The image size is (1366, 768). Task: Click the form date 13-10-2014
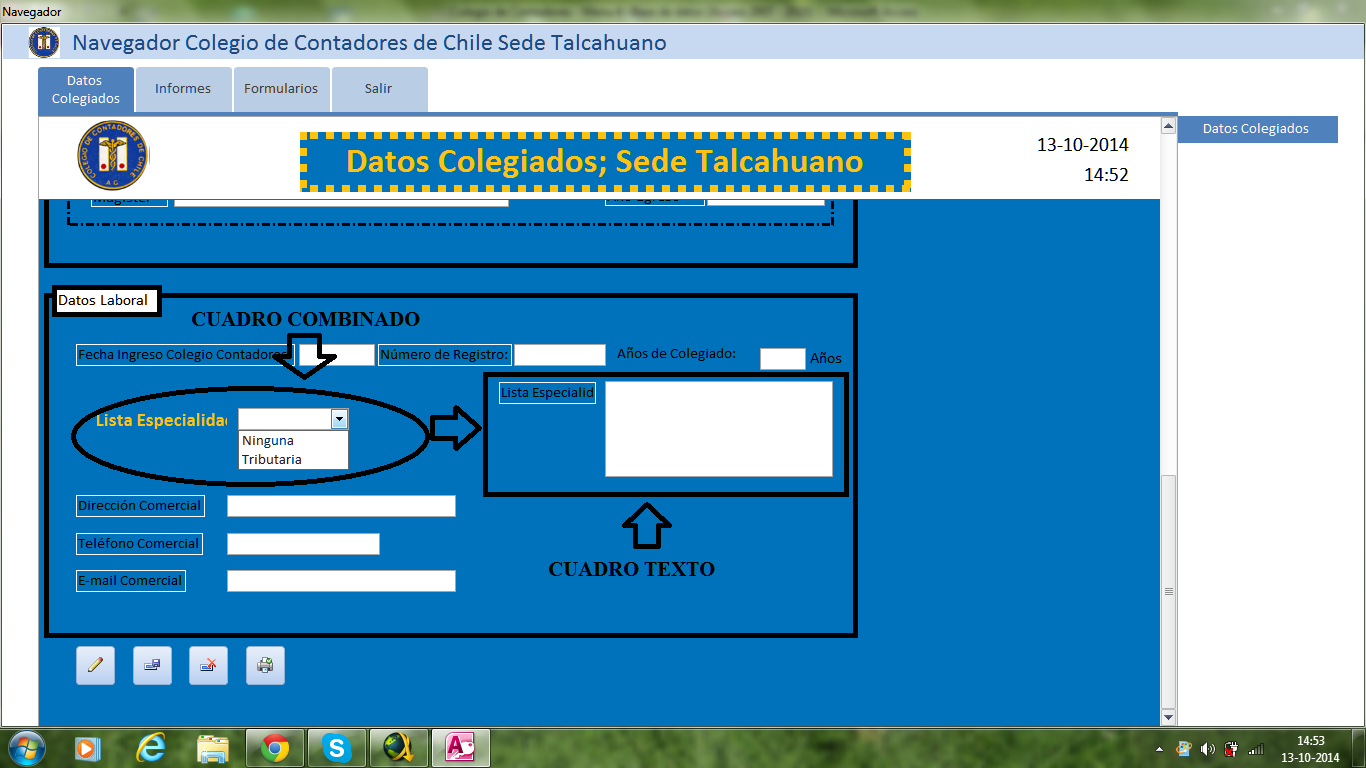[1083, 145]
